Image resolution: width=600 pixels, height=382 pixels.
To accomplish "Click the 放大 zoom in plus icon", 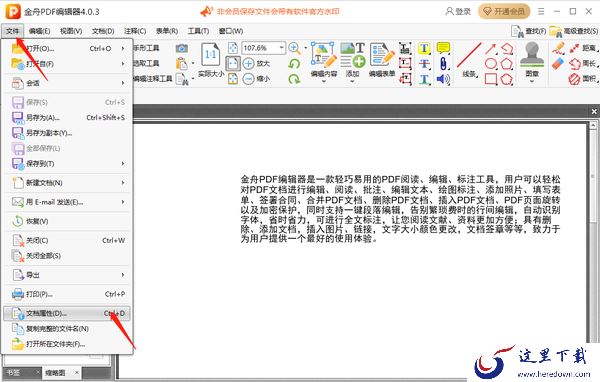I will (x=249, y=64).
